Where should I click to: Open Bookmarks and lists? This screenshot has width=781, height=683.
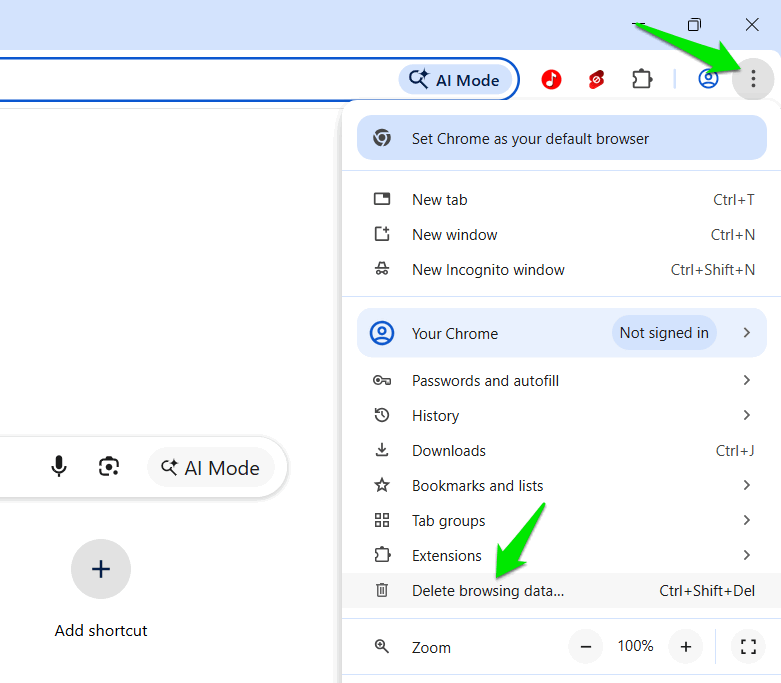click(x=561, y=485)
